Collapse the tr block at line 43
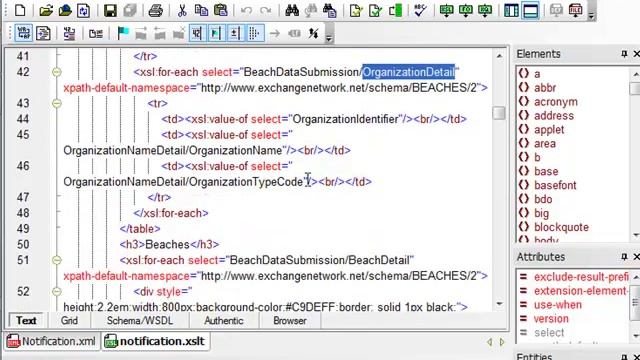Image resolution: width=640 pixels, height=360 pixels. [57, 103]
